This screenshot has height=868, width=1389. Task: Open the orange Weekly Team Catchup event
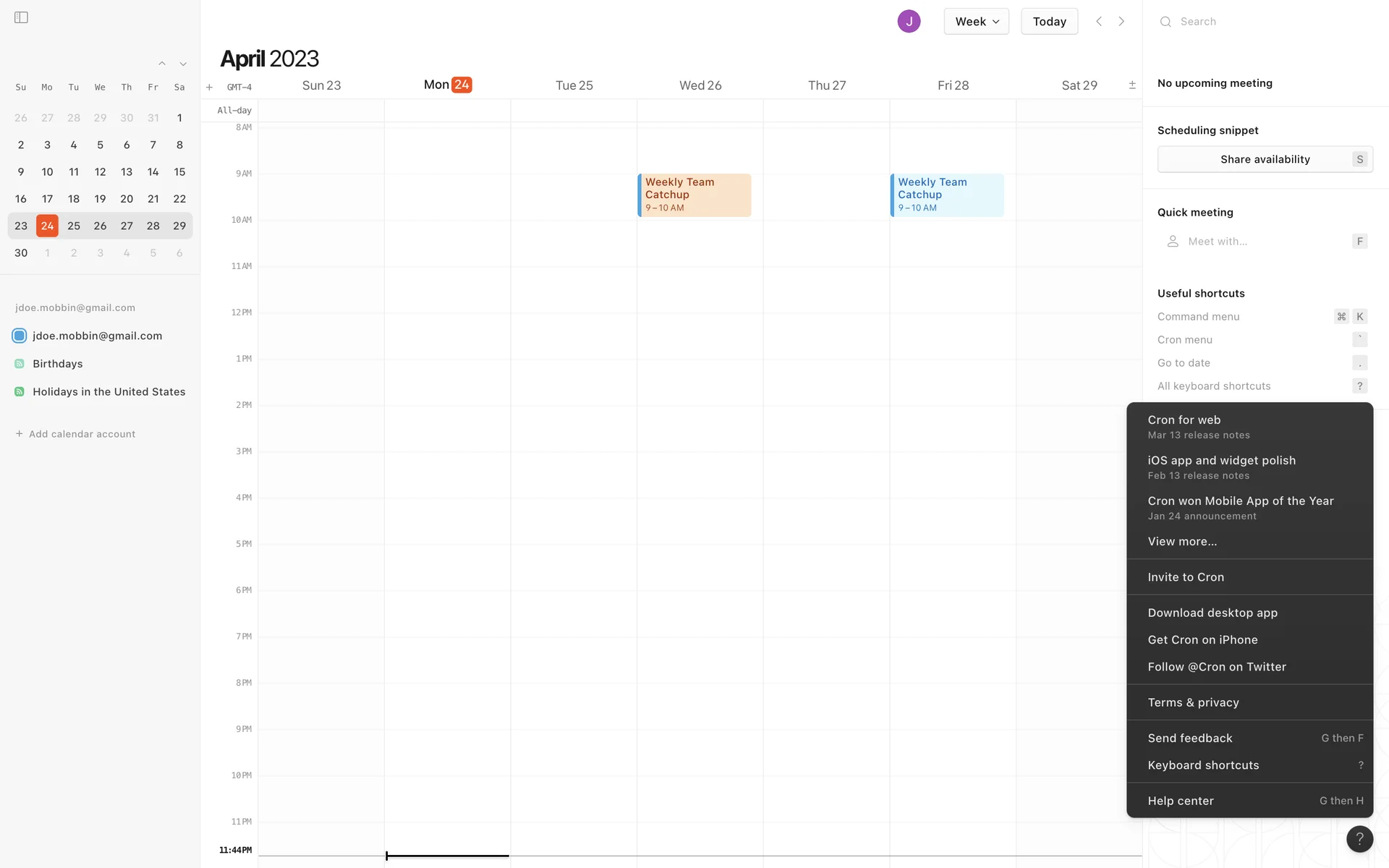pyautogui.click(x=694, y=195)
